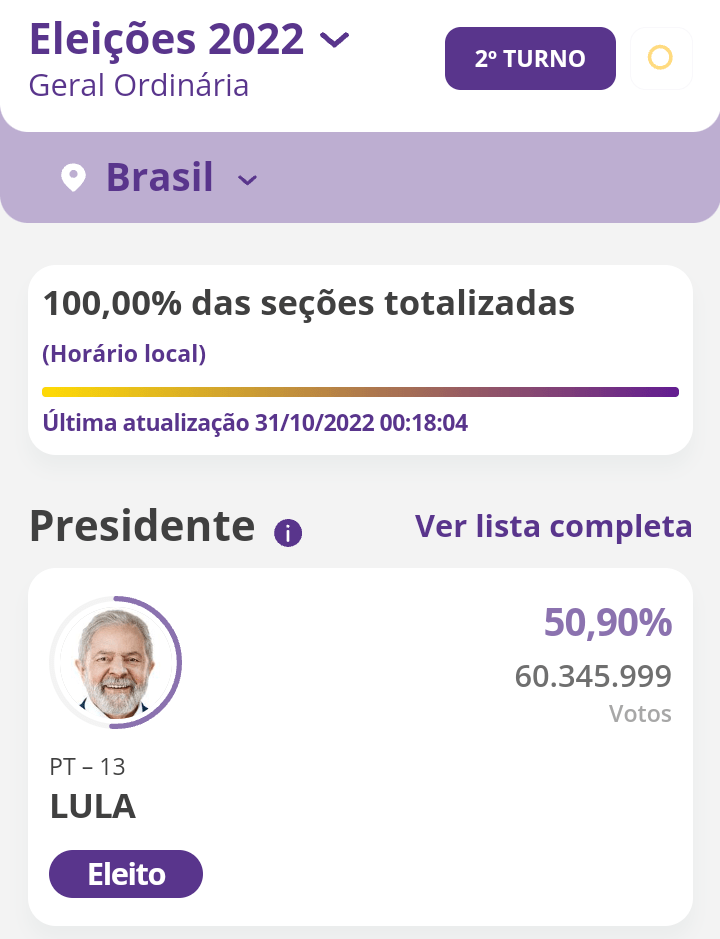Click the info icon beside Presidente

click(x=288, y=533)
